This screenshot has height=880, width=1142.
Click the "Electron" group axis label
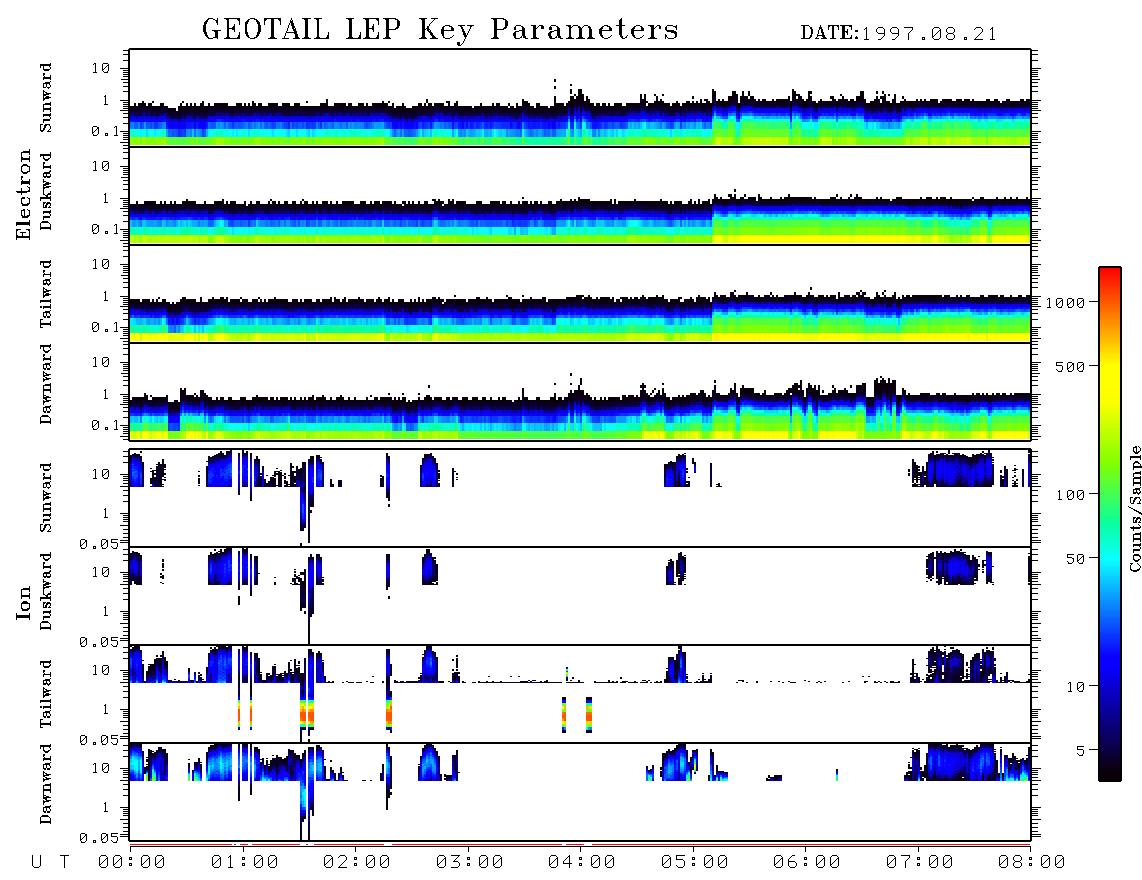point(24,195)
